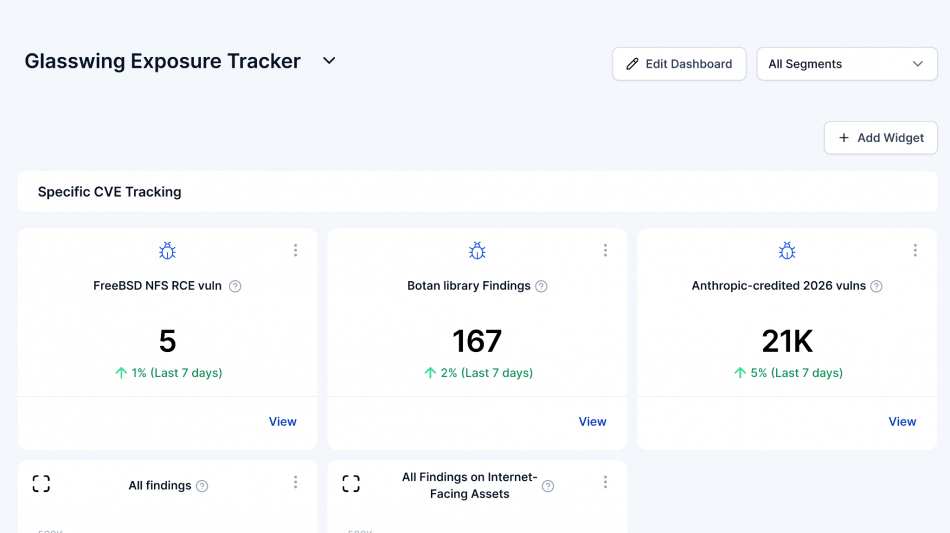
Task: Open three-dot menu on Anthropic-credited 2026 vulns widget
Action: pyautogui.click(x=915, y=250)
